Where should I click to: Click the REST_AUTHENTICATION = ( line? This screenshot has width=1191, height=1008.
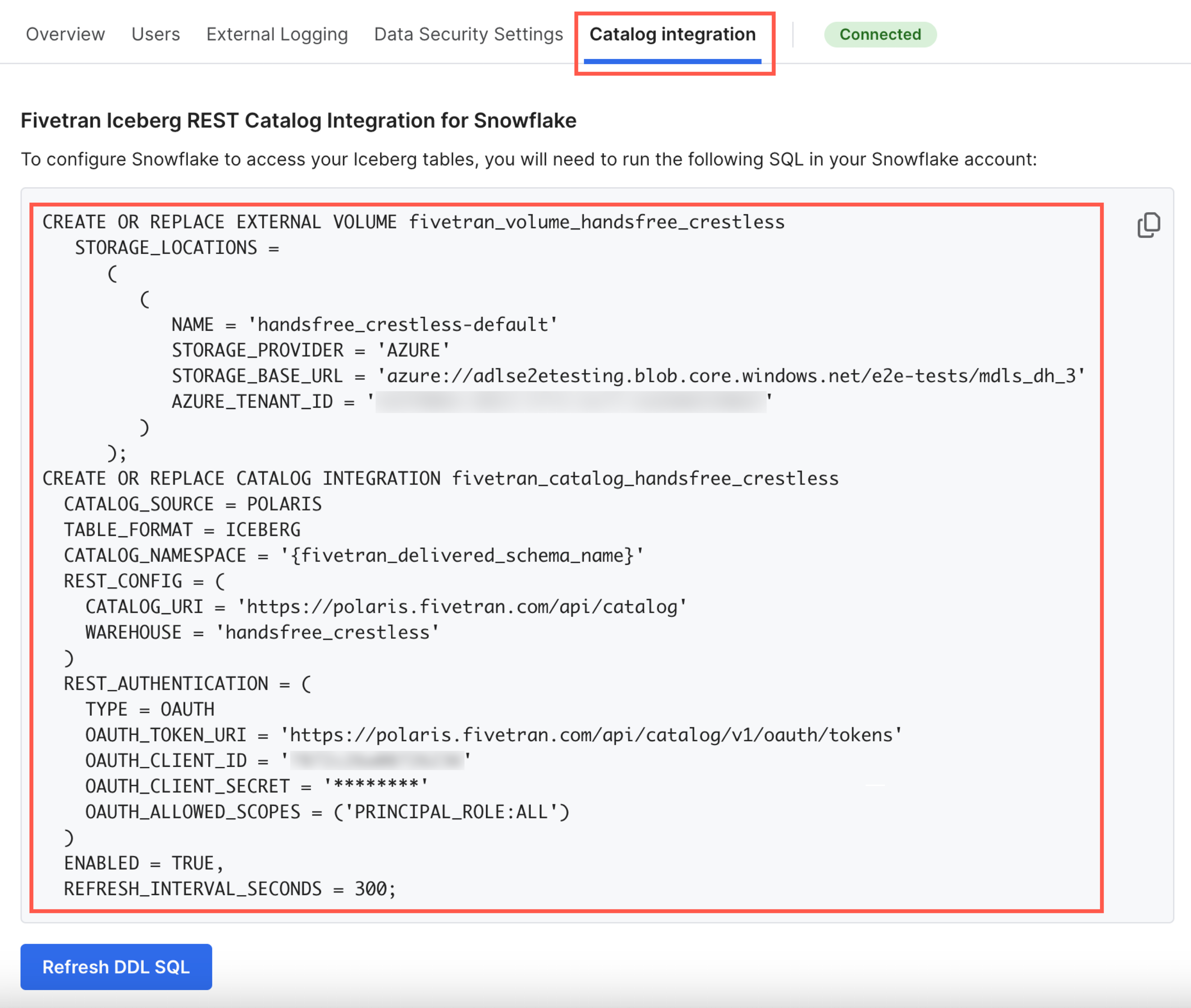pos(187,683)
